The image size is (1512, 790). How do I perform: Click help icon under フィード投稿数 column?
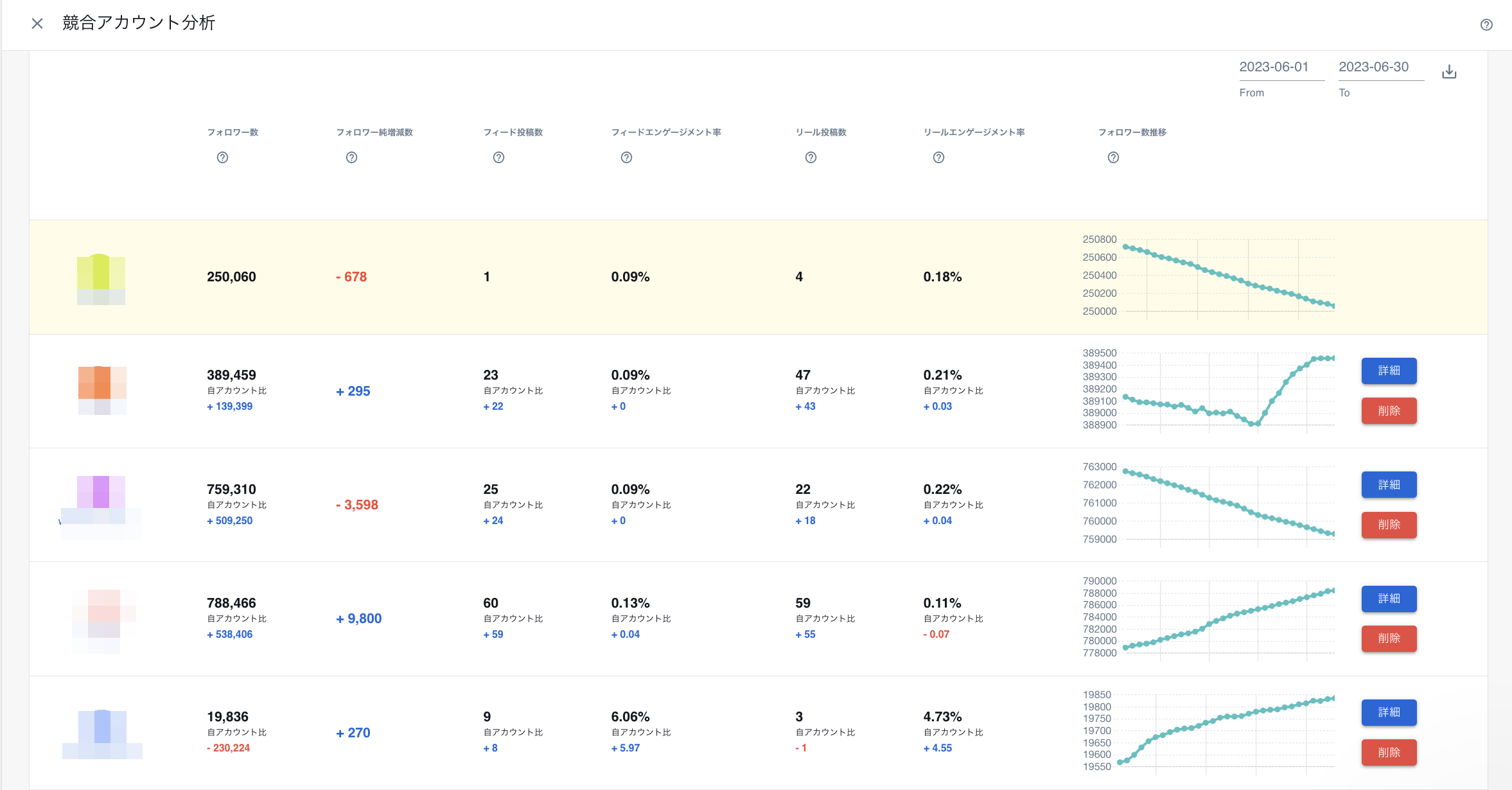(x=498, y=157)
